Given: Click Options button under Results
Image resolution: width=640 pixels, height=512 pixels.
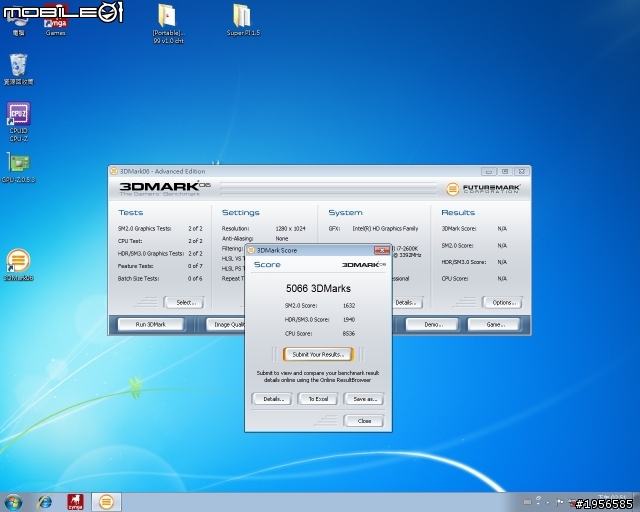Looking at the screenshot, I should tap(502, 303).
